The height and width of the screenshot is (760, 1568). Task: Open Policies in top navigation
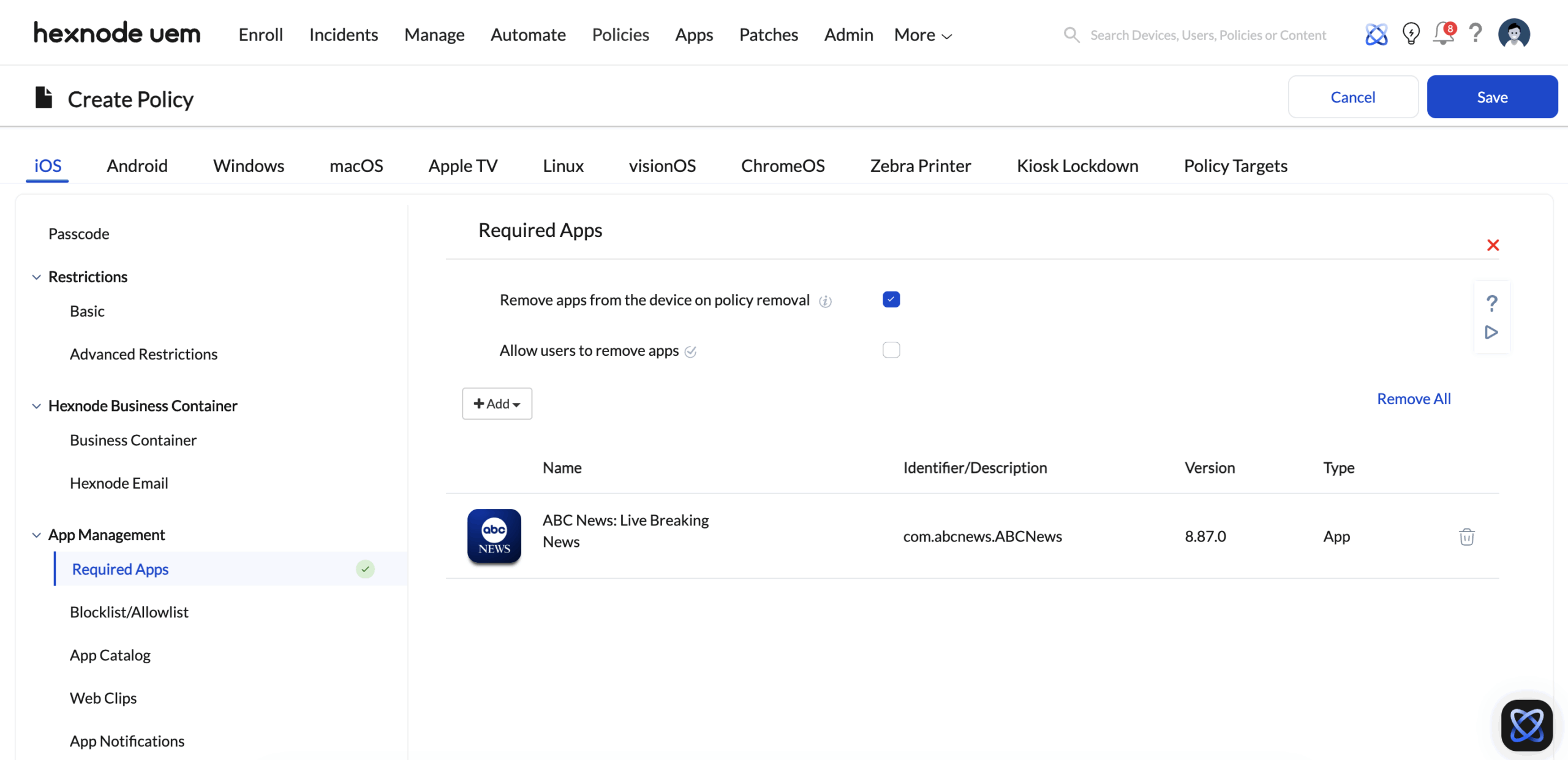tap(620, 35)
